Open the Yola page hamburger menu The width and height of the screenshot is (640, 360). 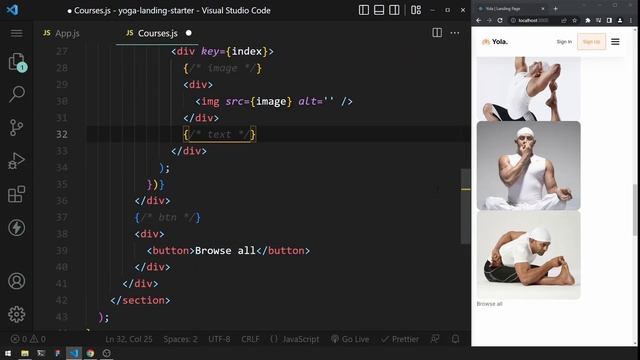615,42
